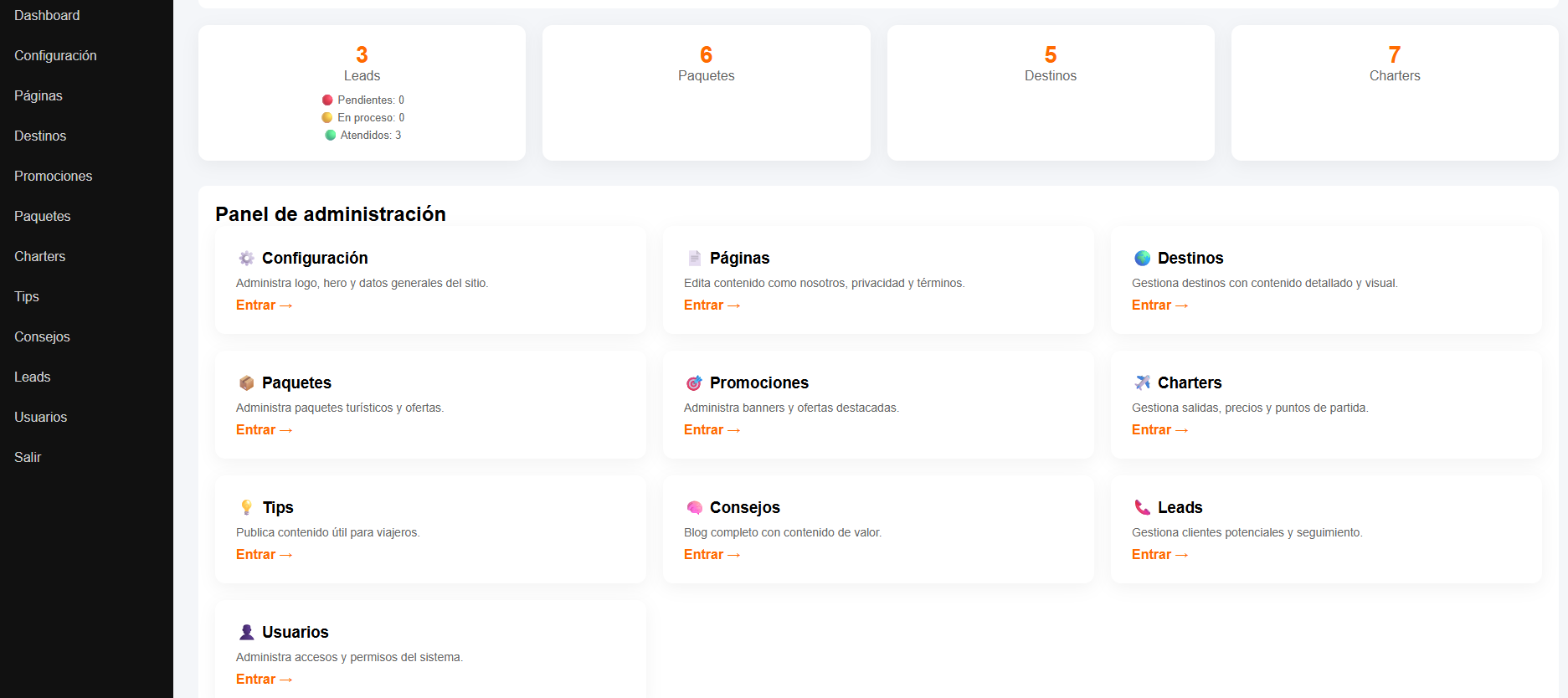Click the user silhouette icon beside Usuarios
Viewport: 1568px width, 698px height.
click(x=246, y=632)
